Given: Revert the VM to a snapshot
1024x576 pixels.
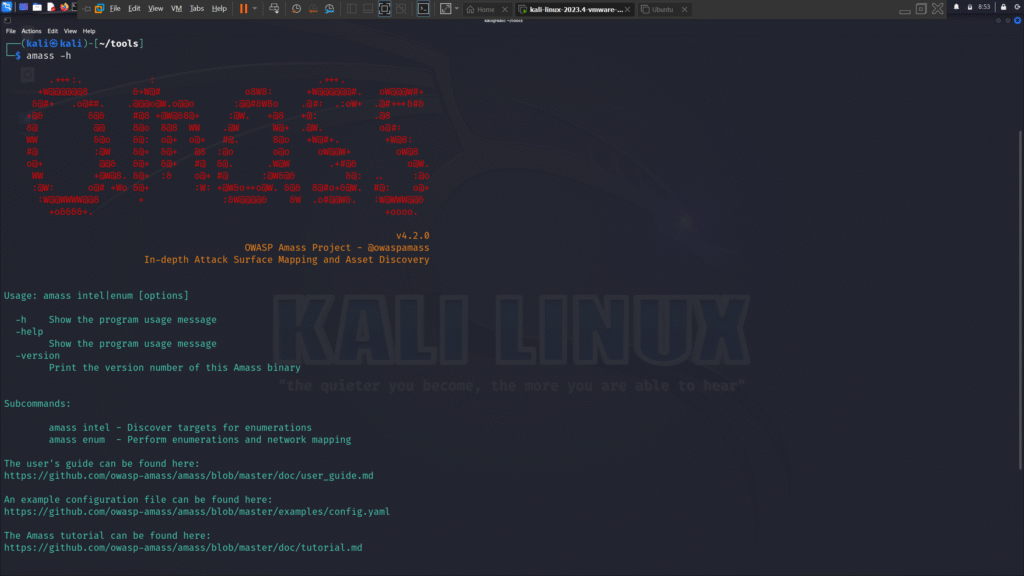Looking at the screenshot, I should pos(313,8).
